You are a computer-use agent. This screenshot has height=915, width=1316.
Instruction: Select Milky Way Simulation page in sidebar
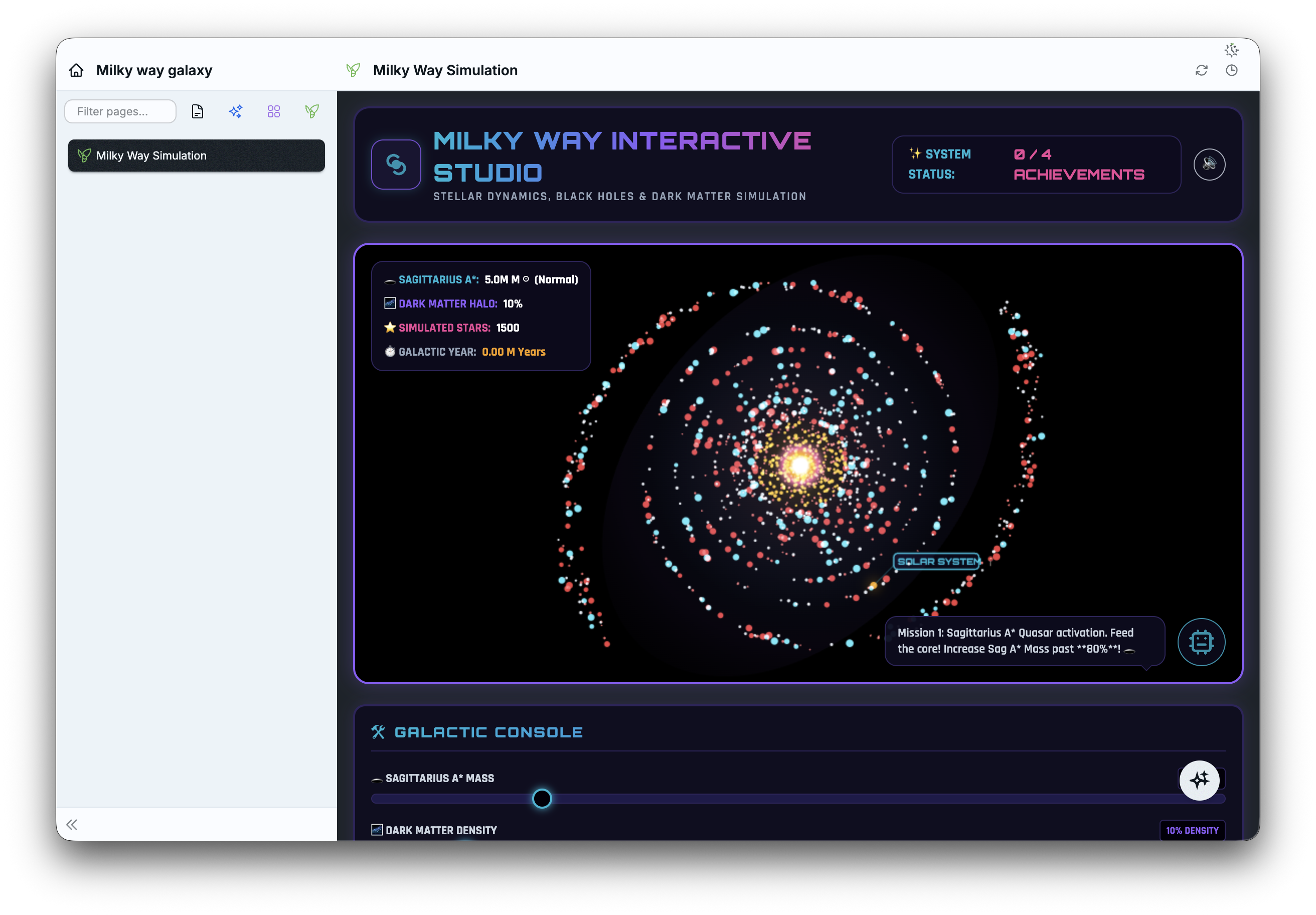pyautogui.click(x=197, y=156)
